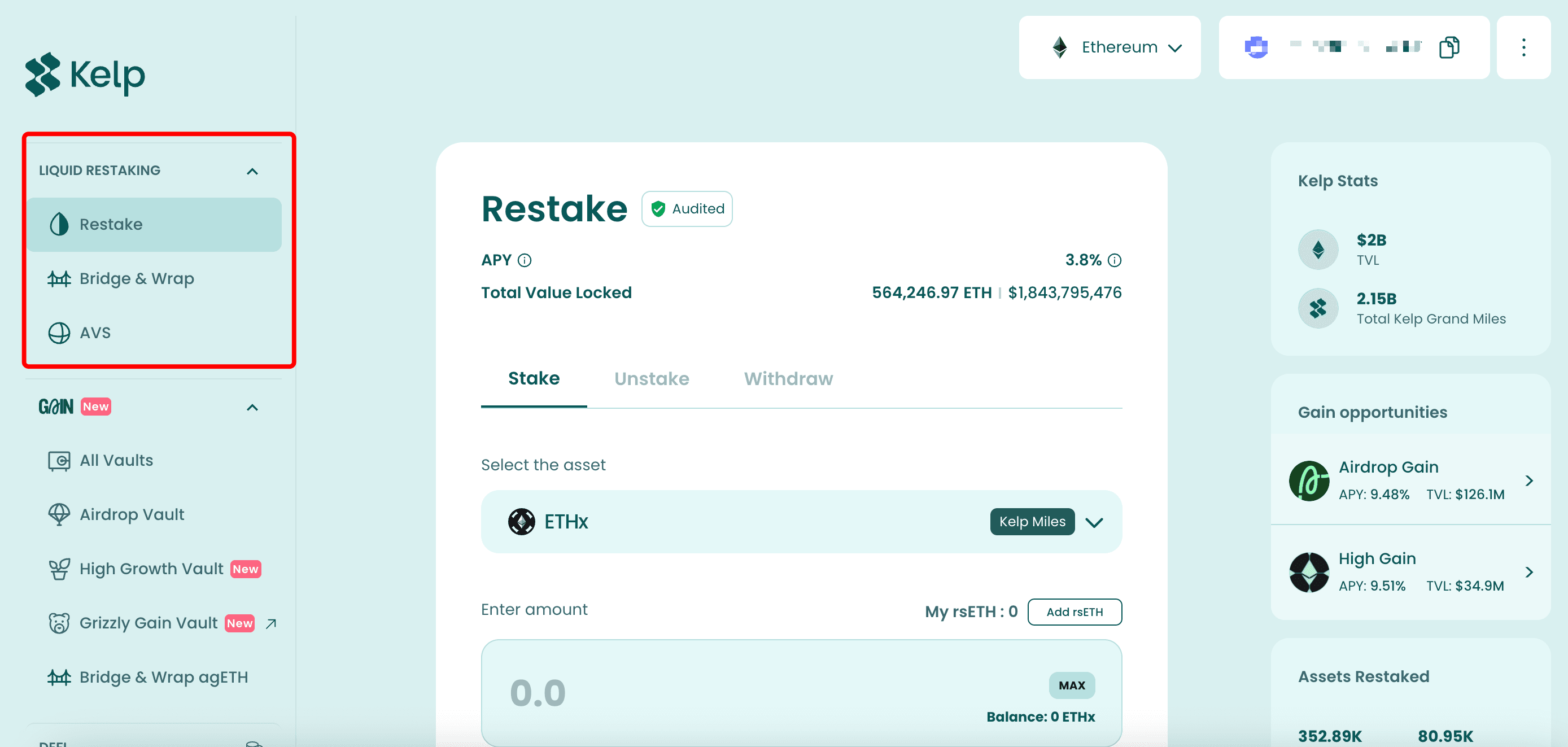
Task: Click the '352.89K' Assets Restaked value
Action: (1329, 737)
